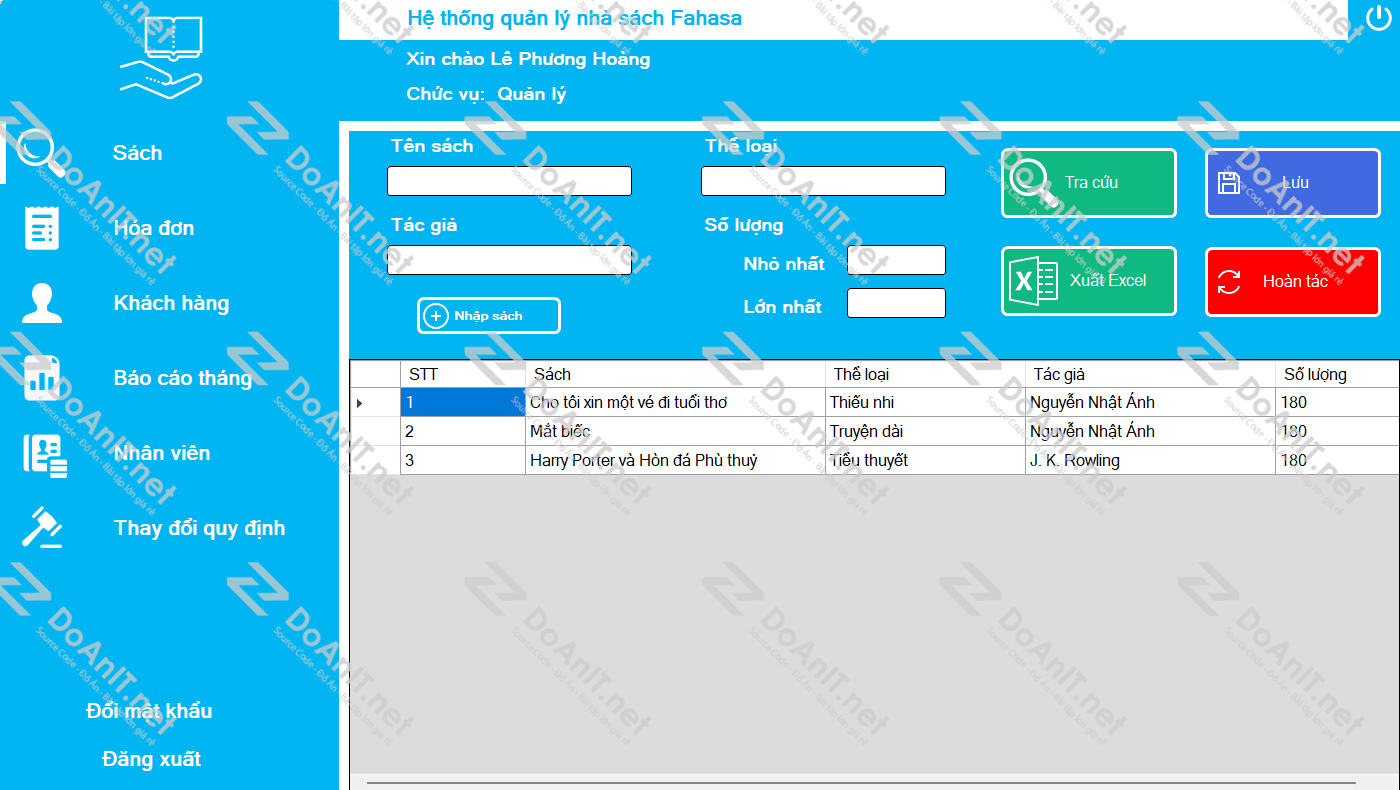Select the 'Mắt biếc' book cell
Viewport: 1400px width, 790px height.
(x=675, y=431)
